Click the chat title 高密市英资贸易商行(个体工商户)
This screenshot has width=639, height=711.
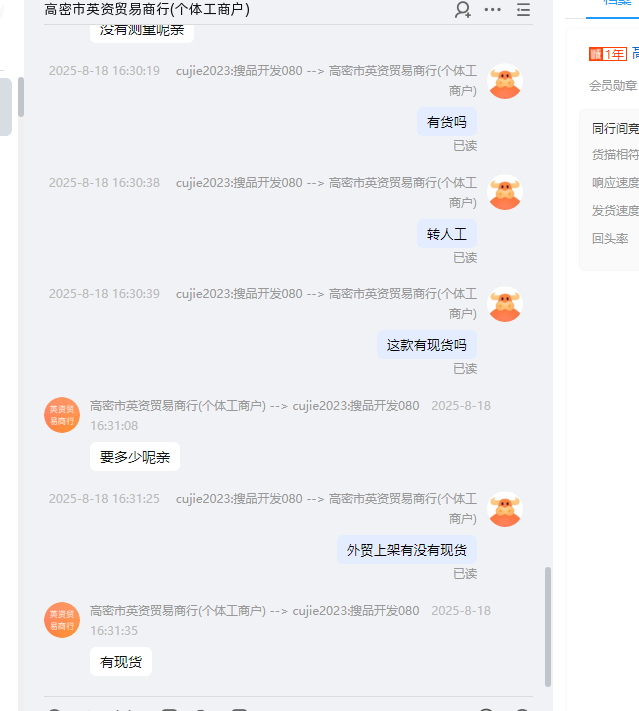[x=147, y=10]
